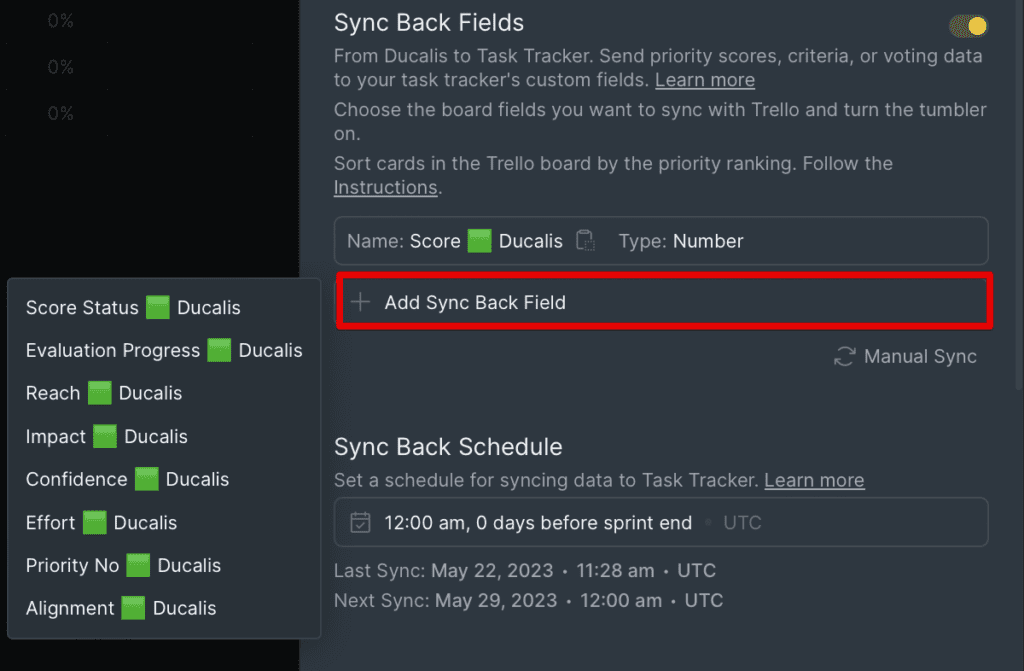
Task: Click green square icon in Score name field
Action: point(479,240)
